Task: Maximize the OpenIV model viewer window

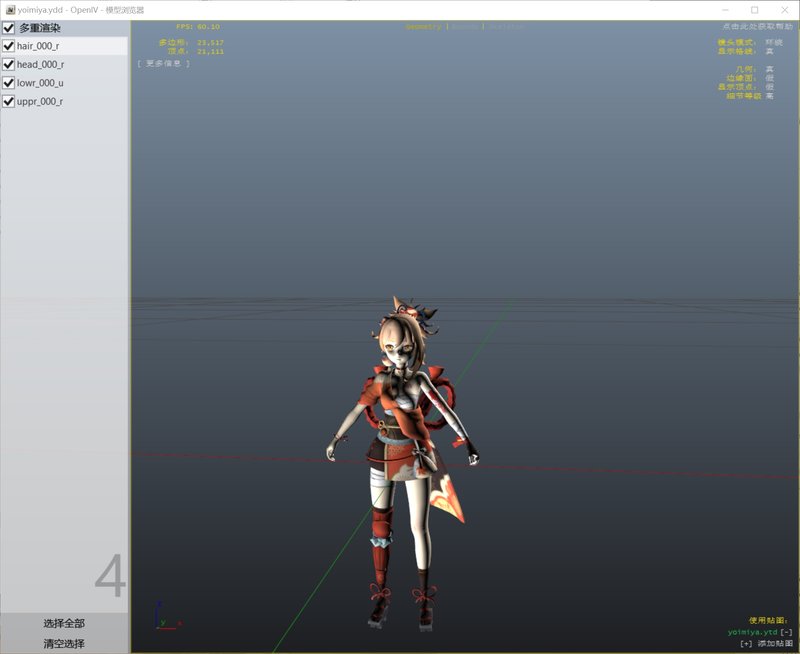Action: pyautogui.click(x=755, y=10)
